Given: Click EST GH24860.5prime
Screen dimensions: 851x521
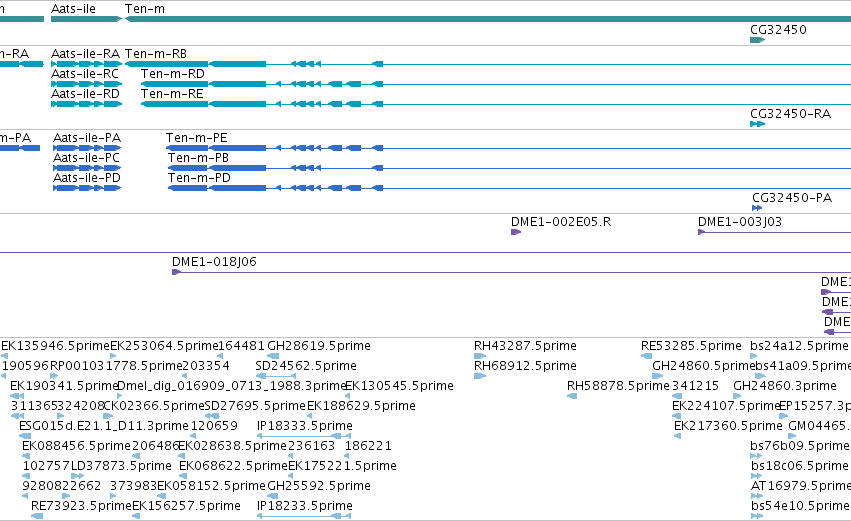Looking at the screenshot, I should pyautogui.click(x=703, y=366).
